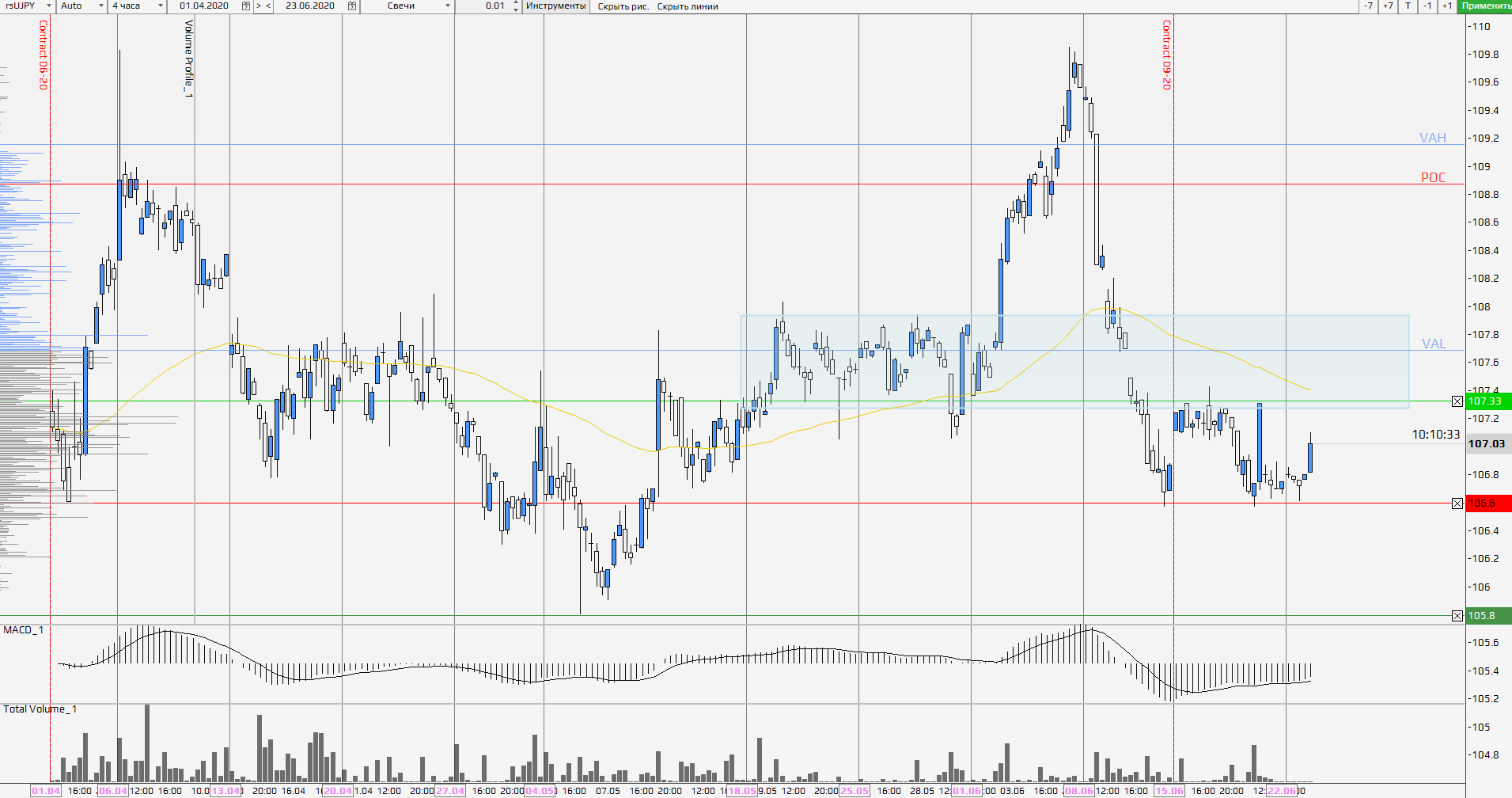Click the shift forward arrow button
This screenshot has height=798, width=1512.
258,6
